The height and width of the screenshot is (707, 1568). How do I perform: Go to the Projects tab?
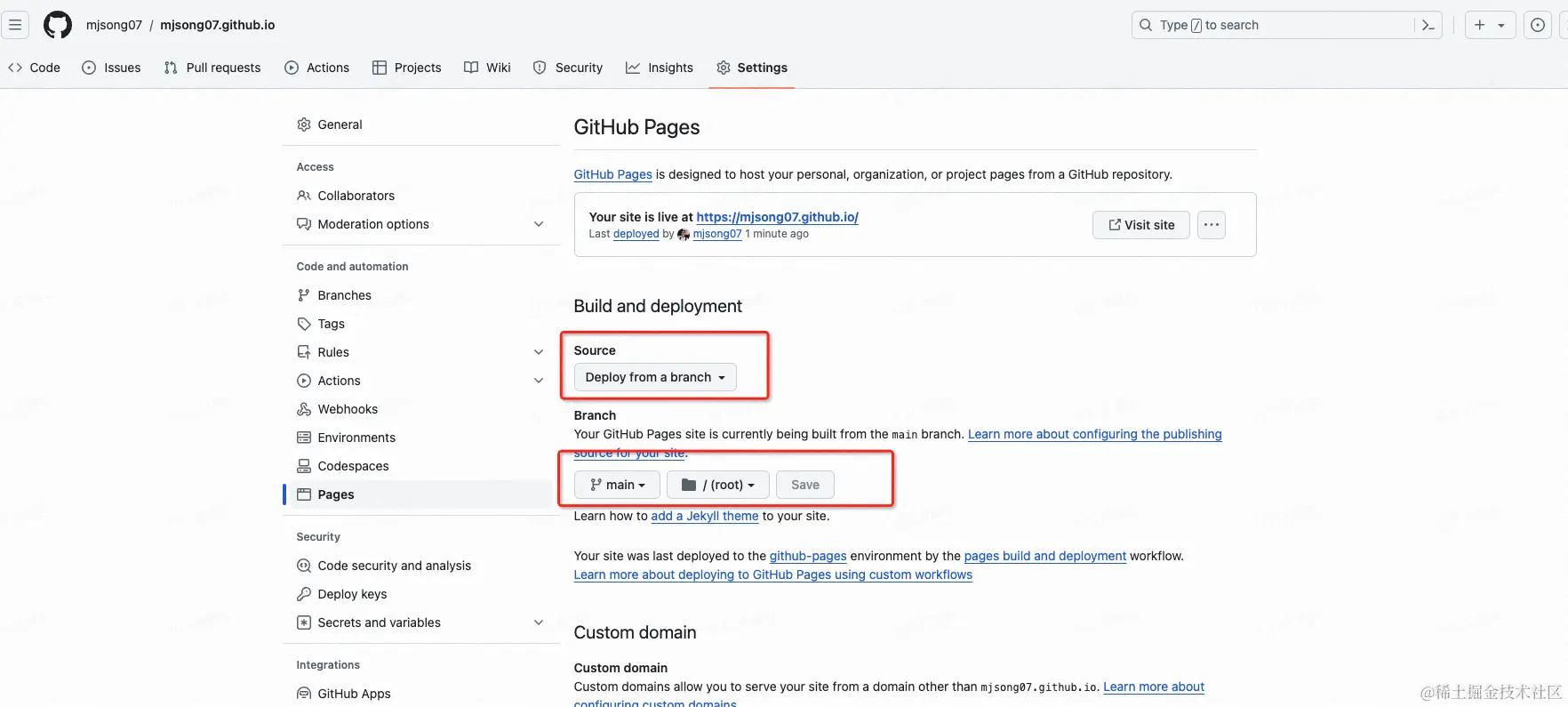pyautogui.click(x=407, y=68)
